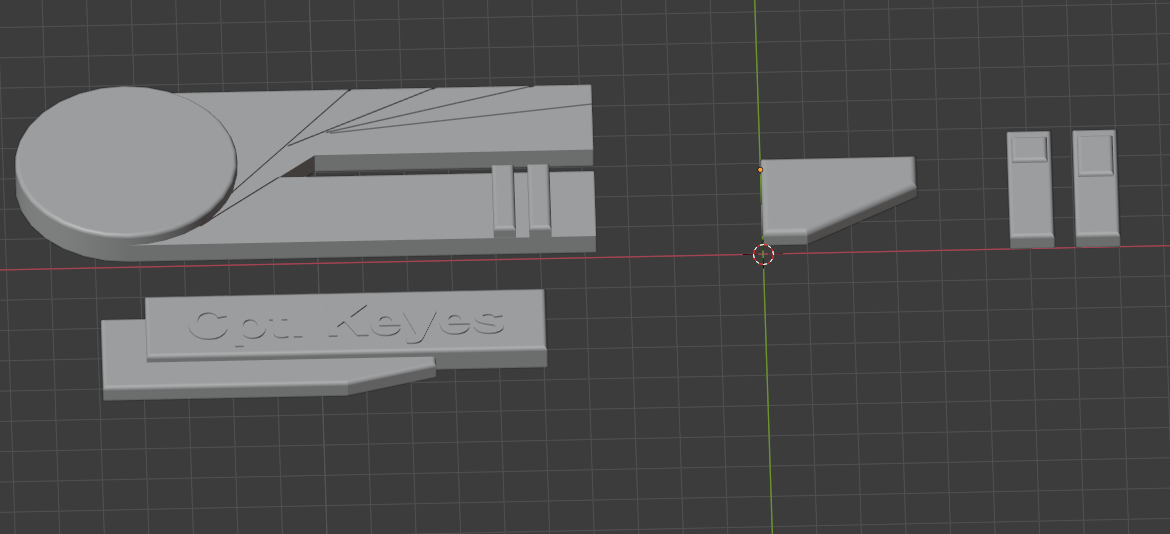Select the Cpt. Keyes nameplate slab
The image size is (1170, 534).
click(345, 326)
